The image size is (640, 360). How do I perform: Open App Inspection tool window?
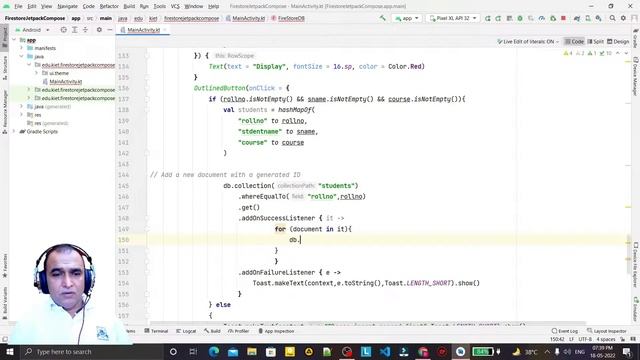pyautogui.click(x=276, y=331)
